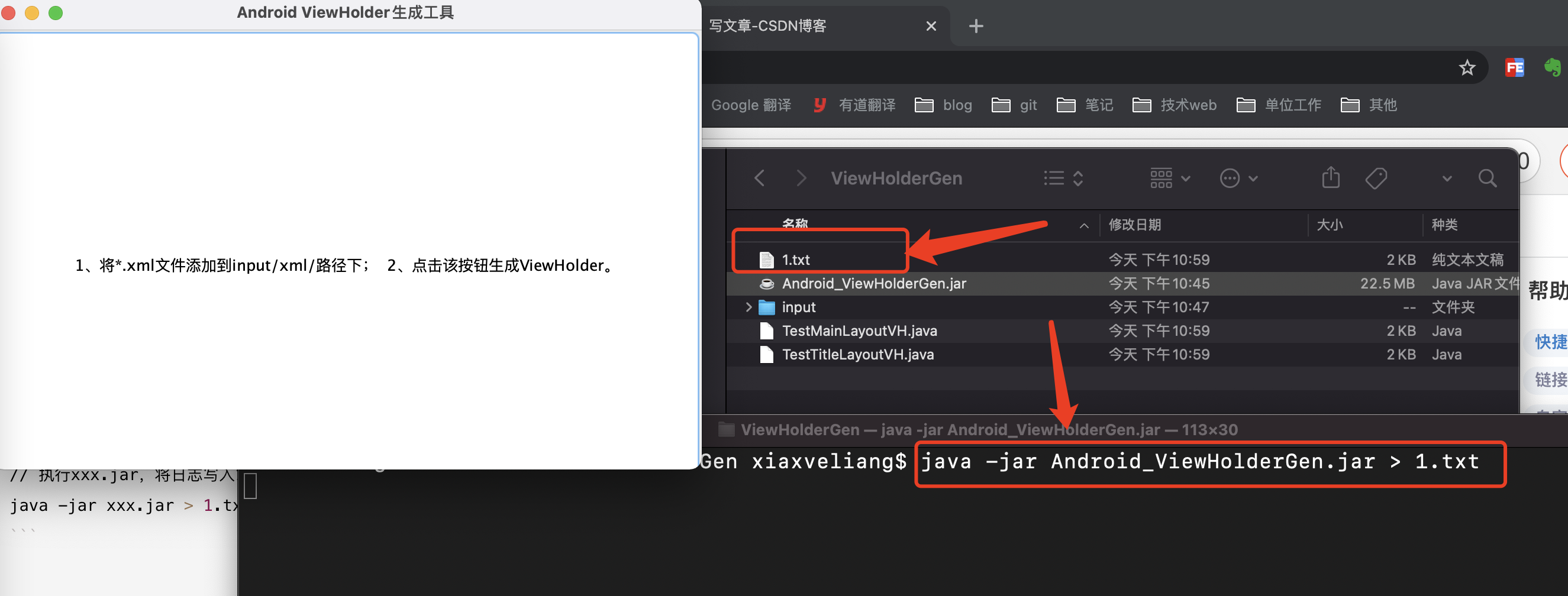Go forward in the Finder window

point(801,178)
